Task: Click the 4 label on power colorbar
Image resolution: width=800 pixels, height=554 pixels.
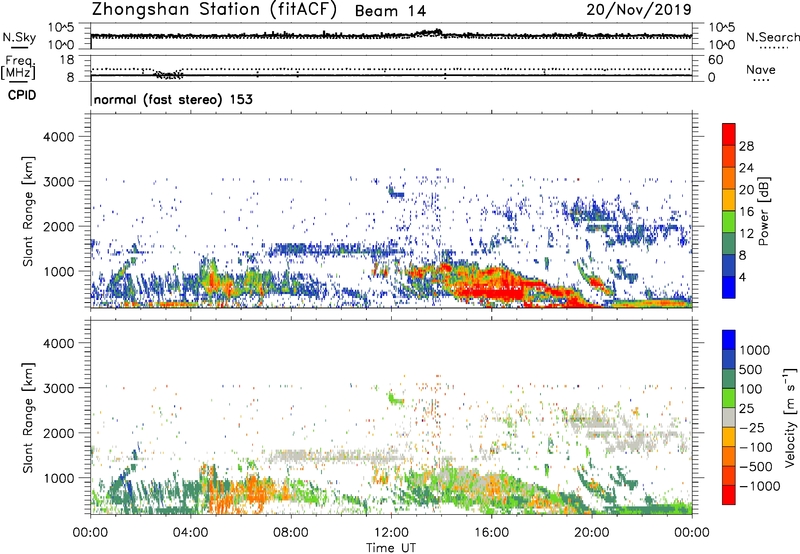Action: pos(742,277)
